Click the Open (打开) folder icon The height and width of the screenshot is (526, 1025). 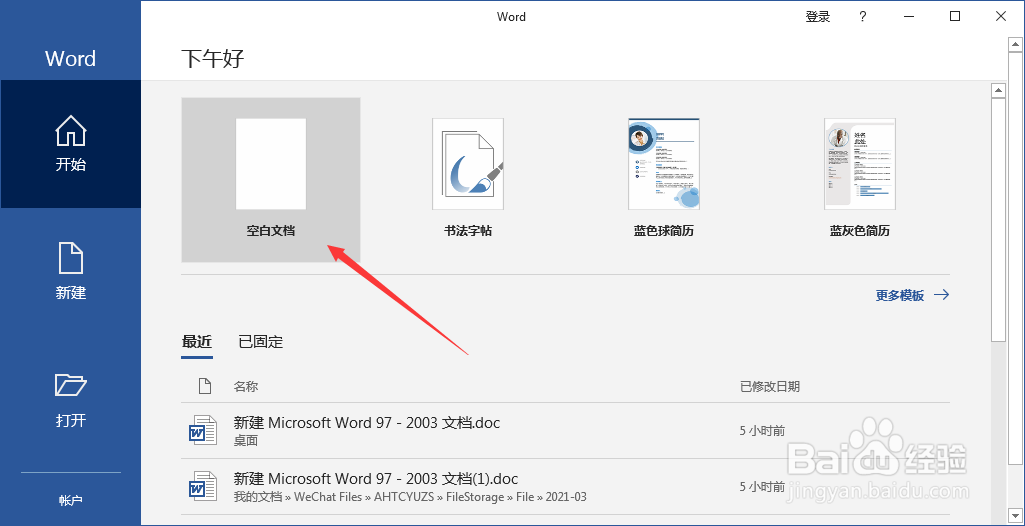[71, 386]
